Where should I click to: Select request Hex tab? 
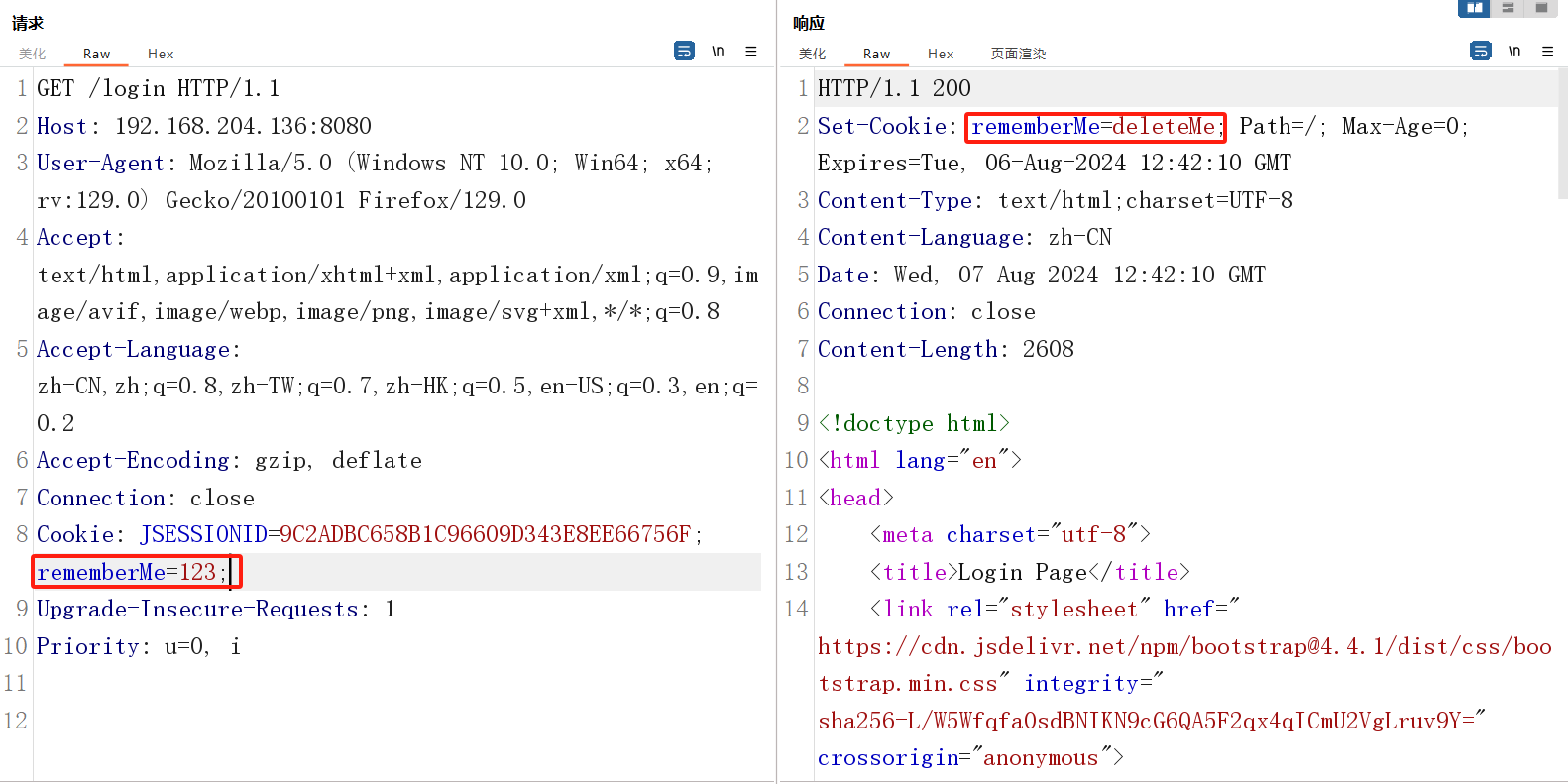(161, 54)
